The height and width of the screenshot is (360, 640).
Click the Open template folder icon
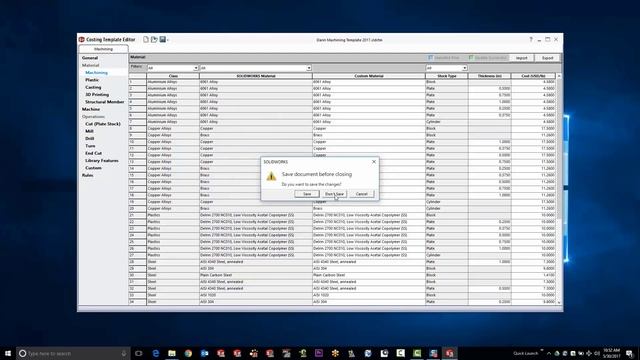[154, 40]
